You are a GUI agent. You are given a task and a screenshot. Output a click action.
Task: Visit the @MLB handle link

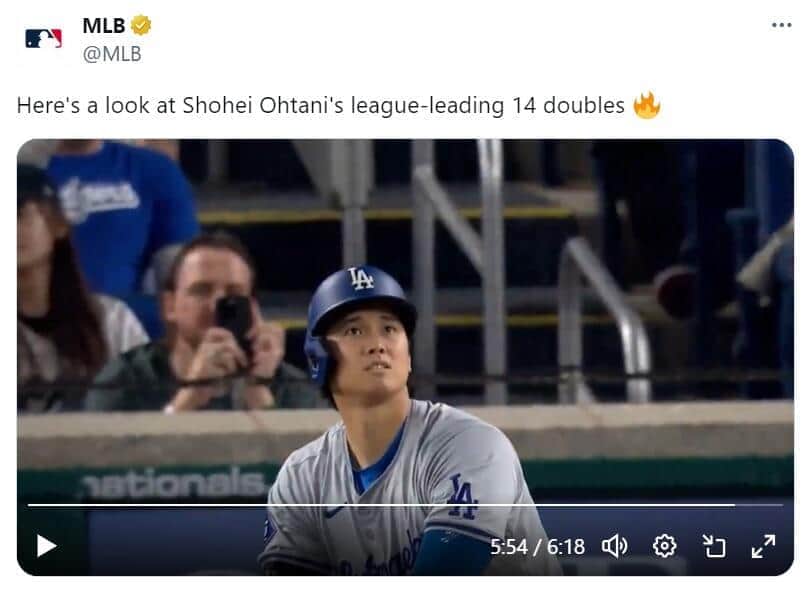pos(111,54)
